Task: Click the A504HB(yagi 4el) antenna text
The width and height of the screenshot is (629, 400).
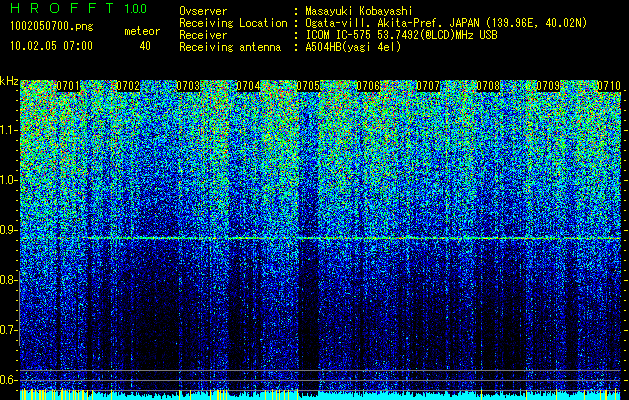Action: click(353, 47)
